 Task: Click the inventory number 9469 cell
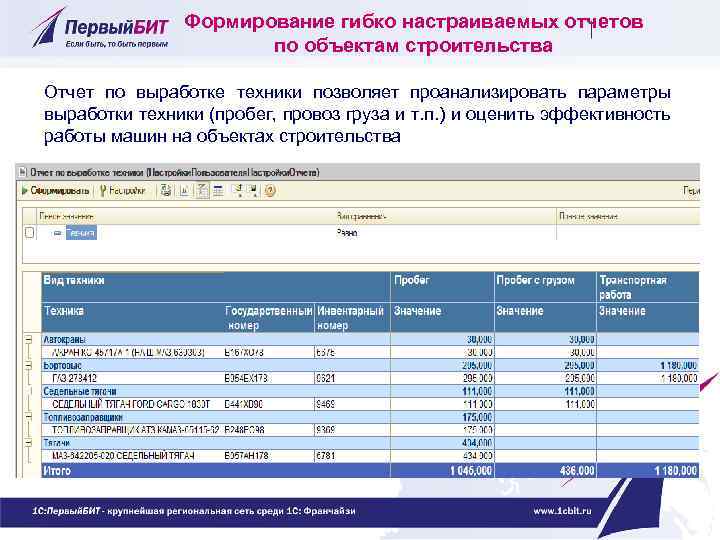coord(326,404)
